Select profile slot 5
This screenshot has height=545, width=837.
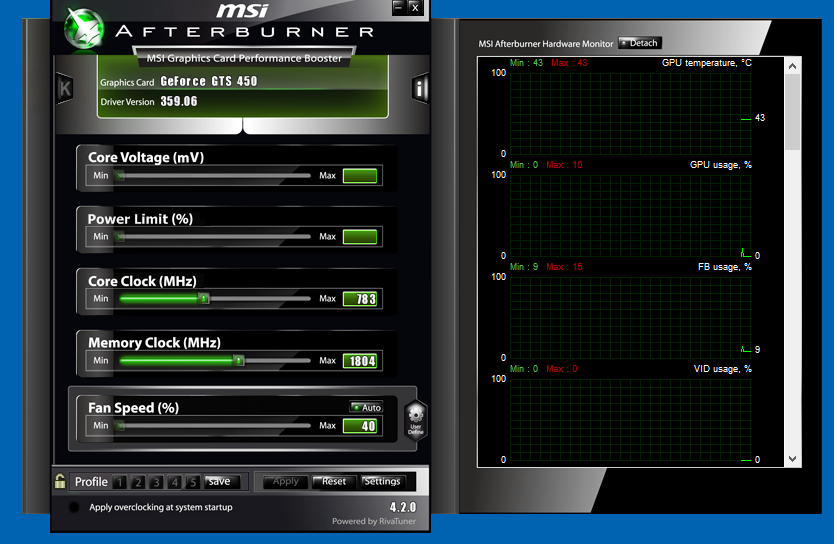pos(193,482)
